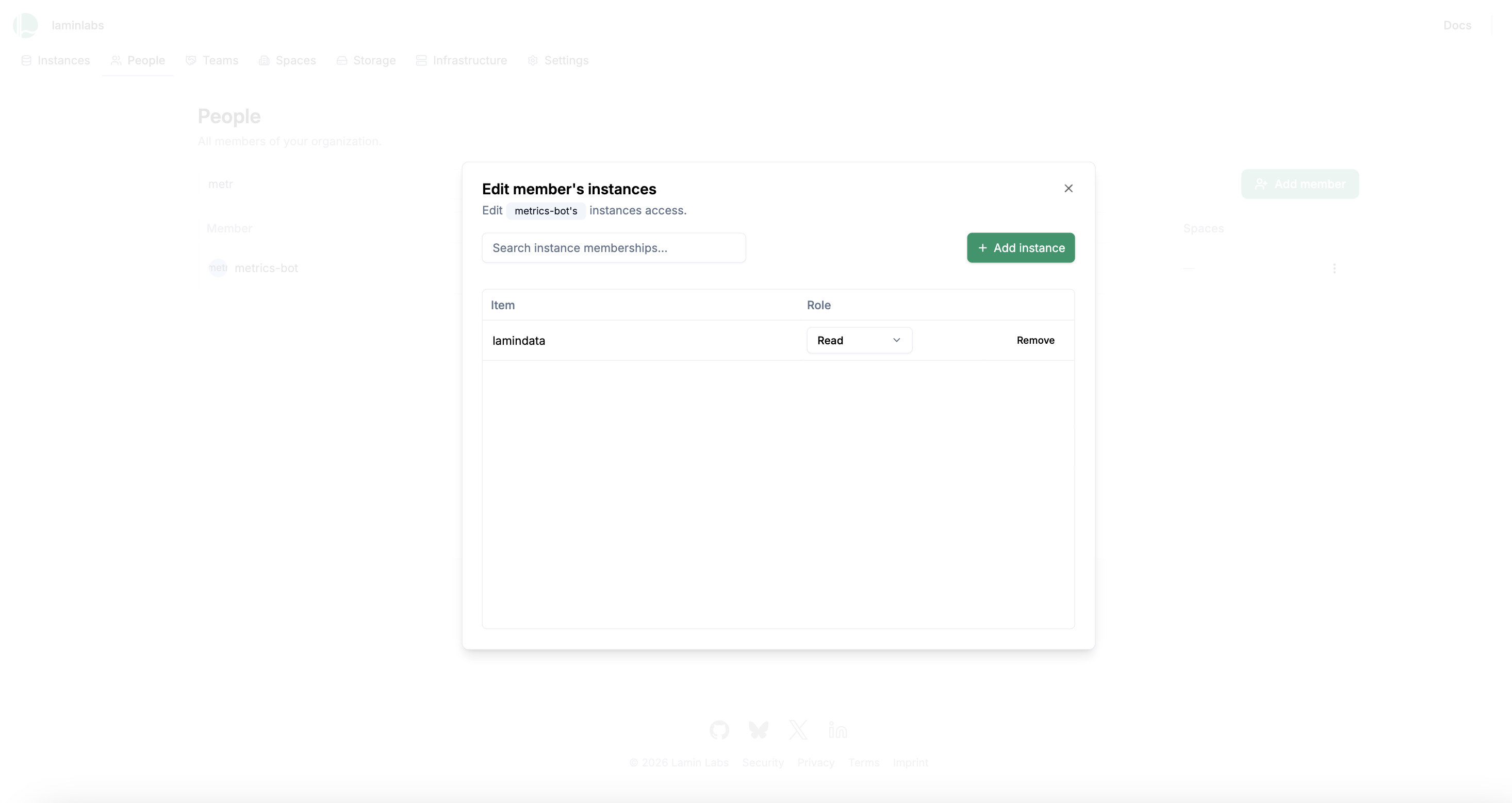Open the Spaces tab

[x=288, y=60]
